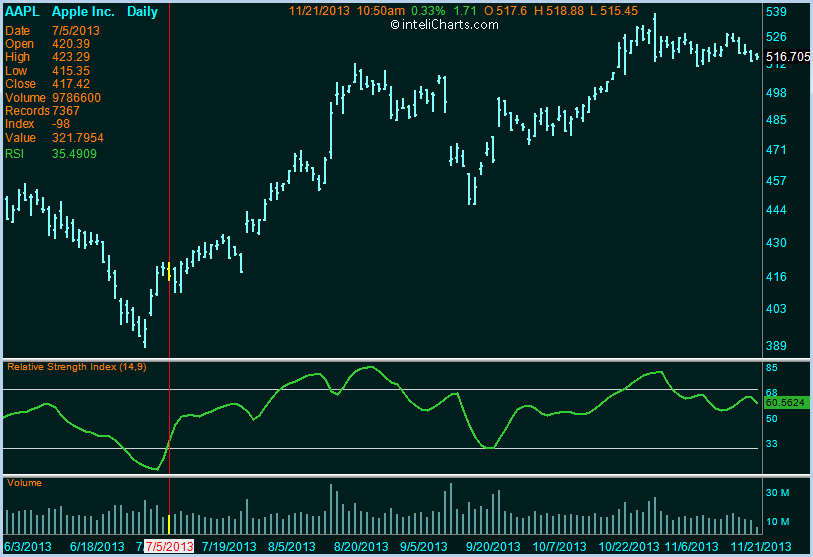Click the 471 price axis label
Viewport: 813px width, 557px height.
[x=776, y=150]
